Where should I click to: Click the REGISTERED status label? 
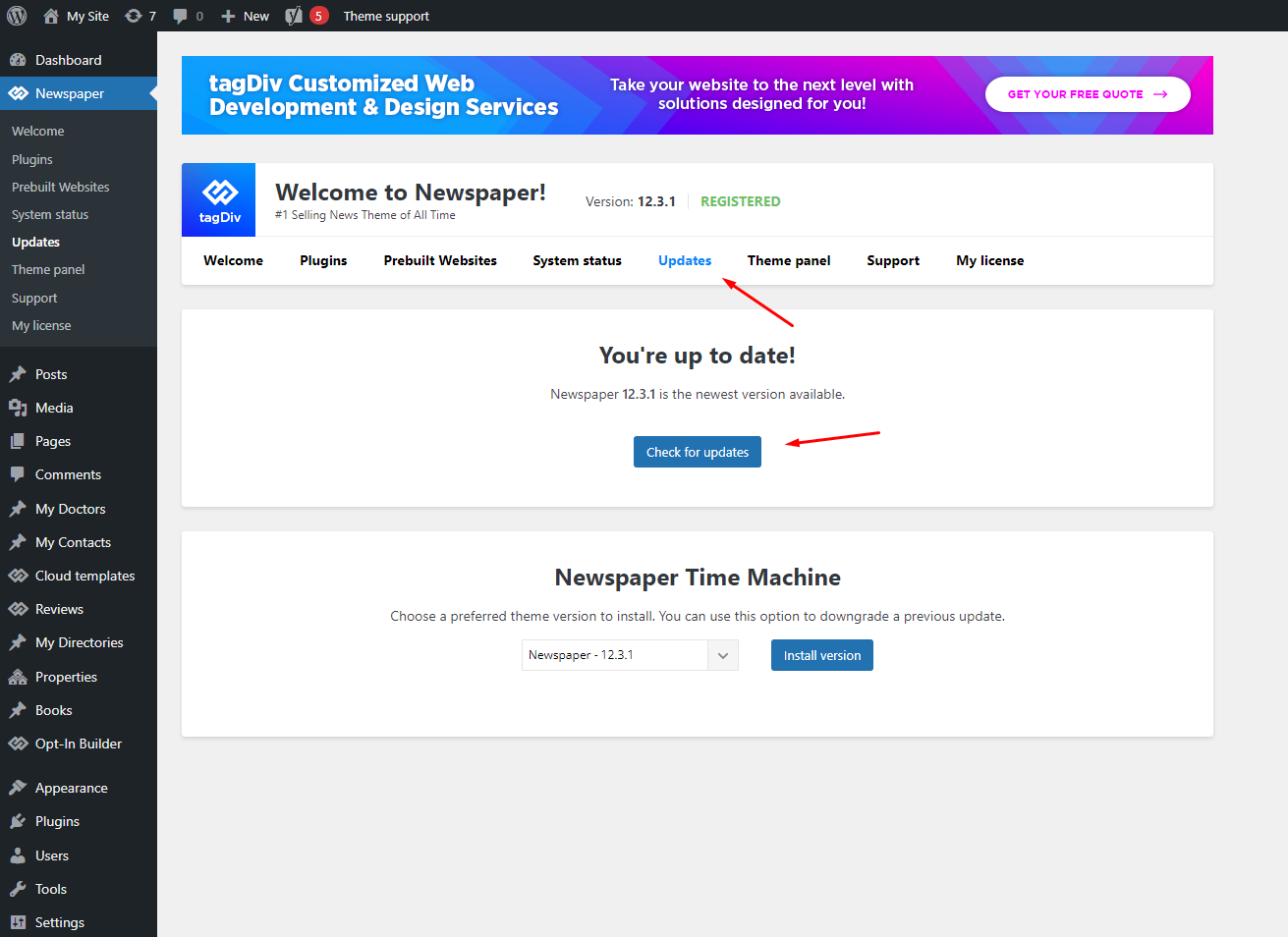click(x=741, y=201)
